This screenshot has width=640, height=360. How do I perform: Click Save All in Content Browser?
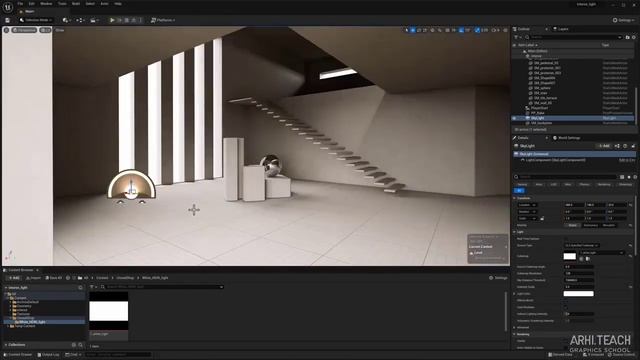(x=54, y=278)
